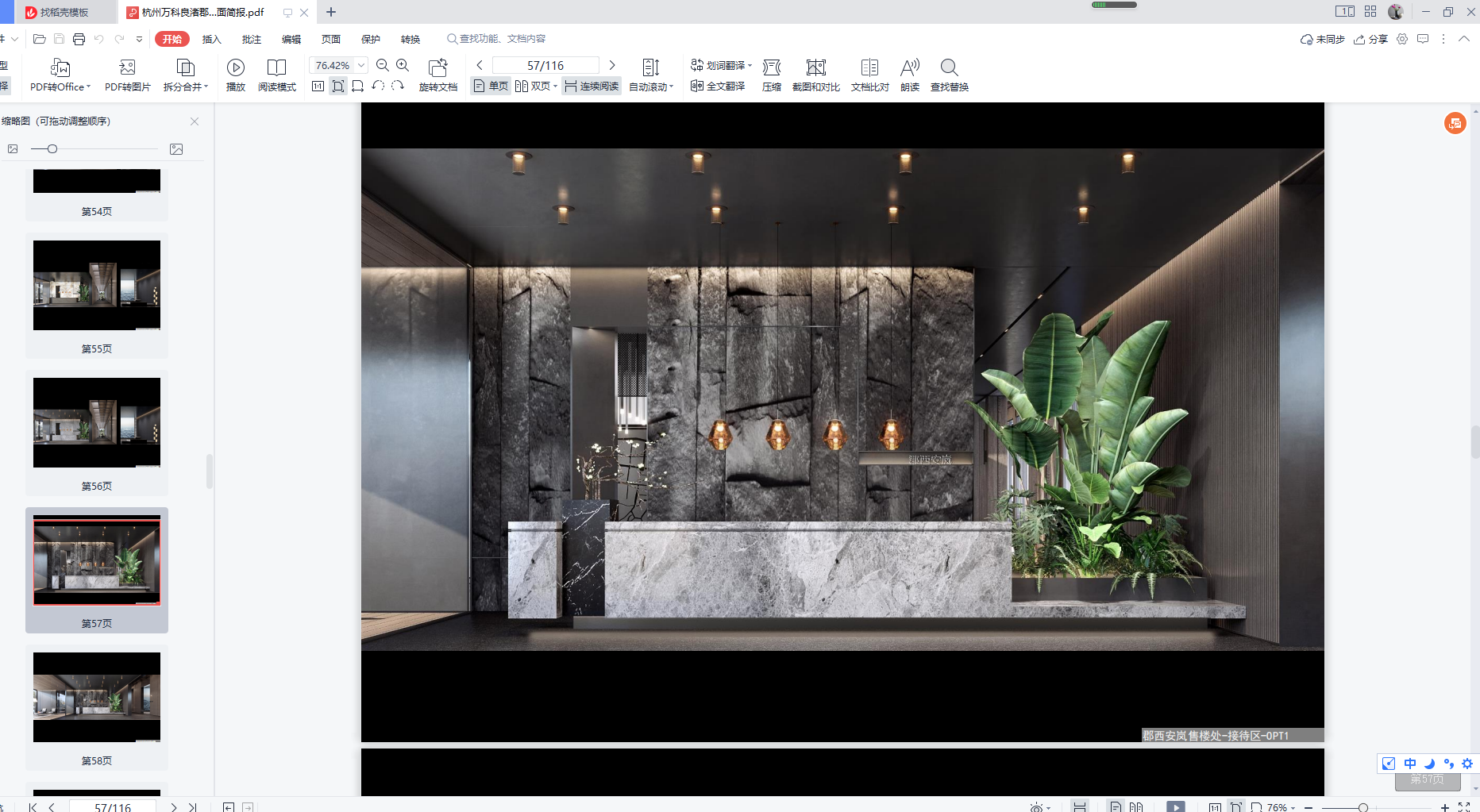The height and width of the screenshot is (812, 1480).
Task: Adjust the thumbnail size slider handle
Action: (52, 149)
